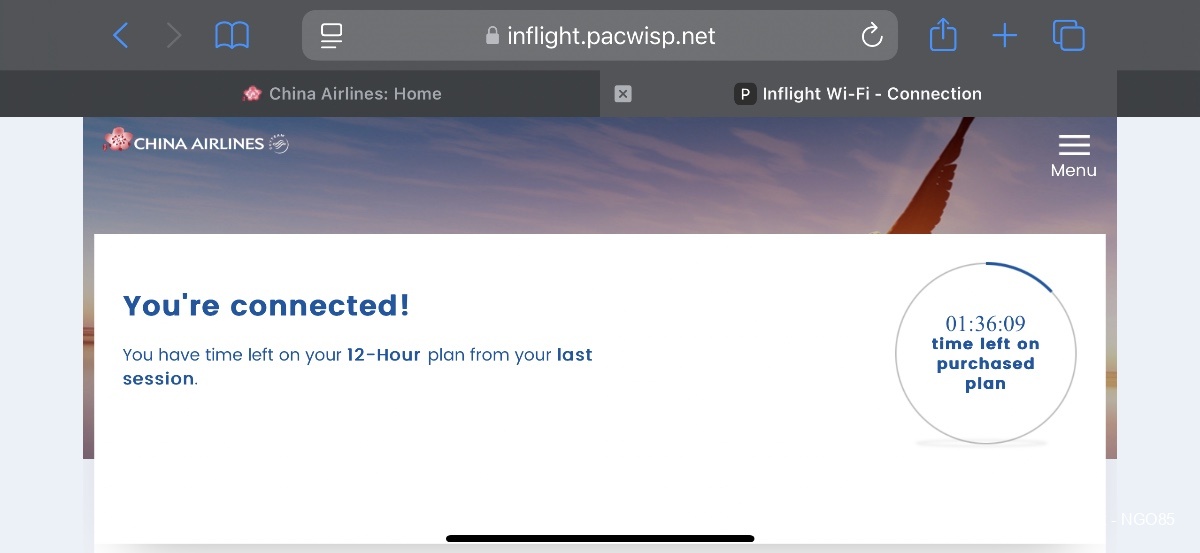Open the share sheet icon
Viewport: 1200px width, 553px height.
943,36
